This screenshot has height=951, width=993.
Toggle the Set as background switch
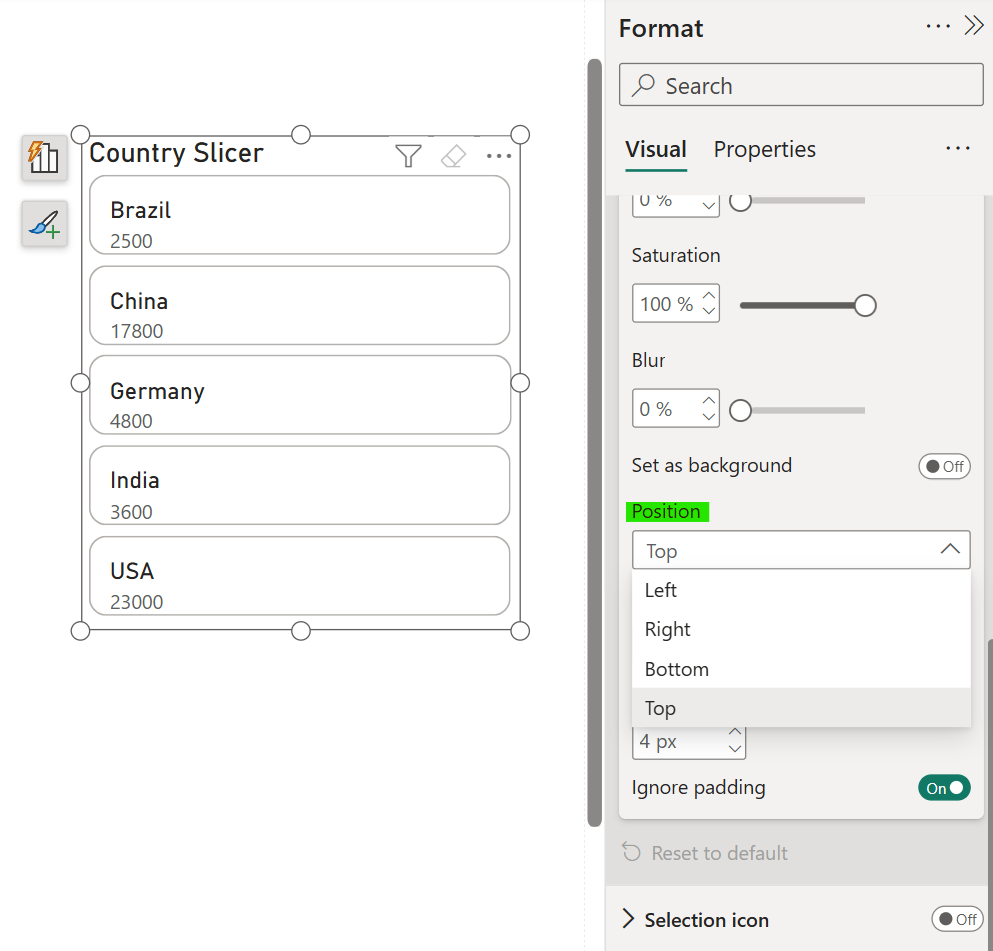(944, 466)
